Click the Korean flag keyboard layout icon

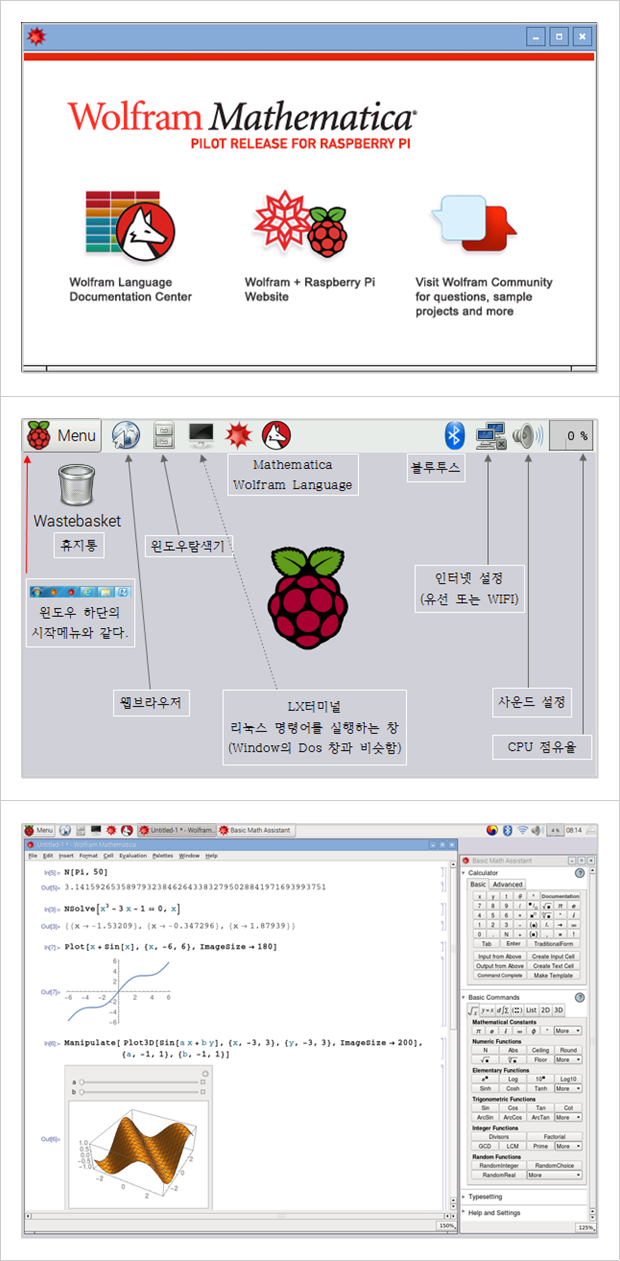[x=492, y=830]
